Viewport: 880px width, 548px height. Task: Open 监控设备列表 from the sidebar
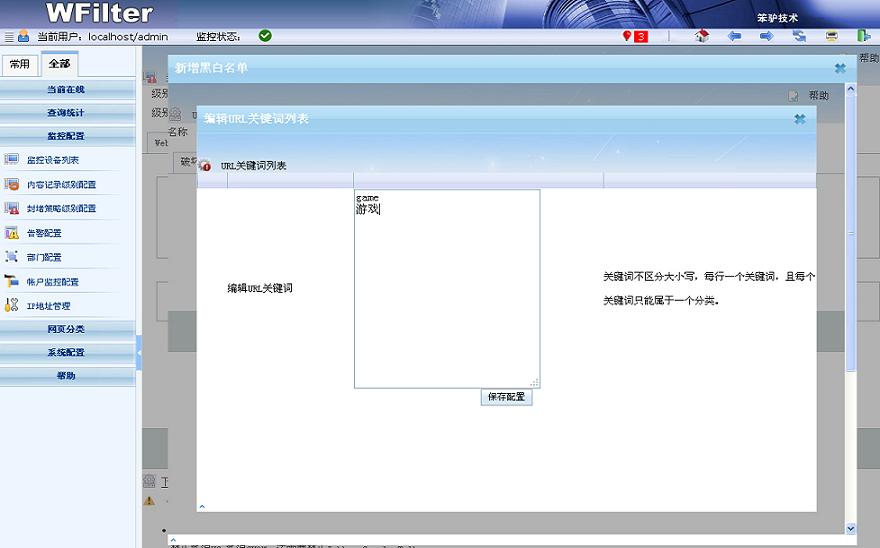(53, 160)
